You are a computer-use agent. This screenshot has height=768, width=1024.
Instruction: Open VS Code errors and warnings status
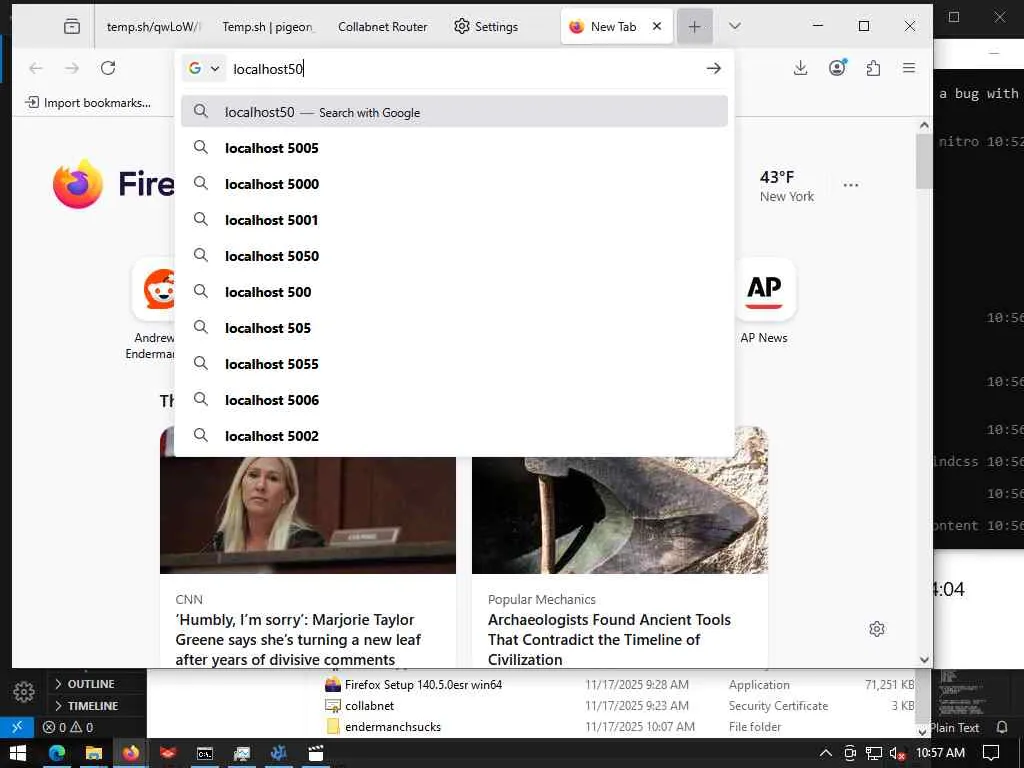click(x=68, y=727)
